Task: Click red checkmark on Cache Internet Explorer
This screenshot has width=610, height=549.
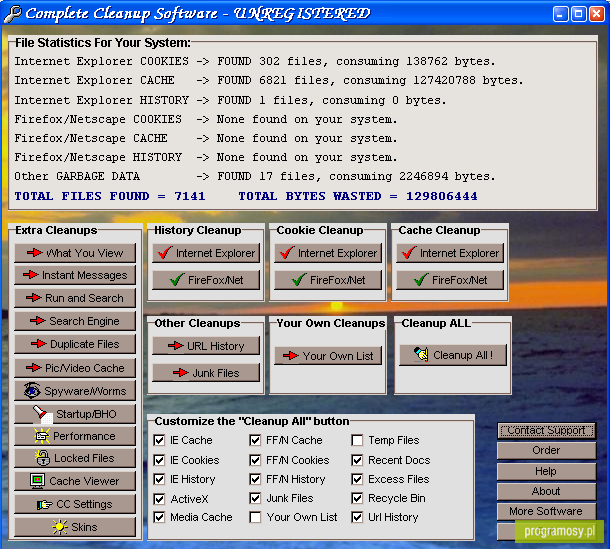Action: 409,253
